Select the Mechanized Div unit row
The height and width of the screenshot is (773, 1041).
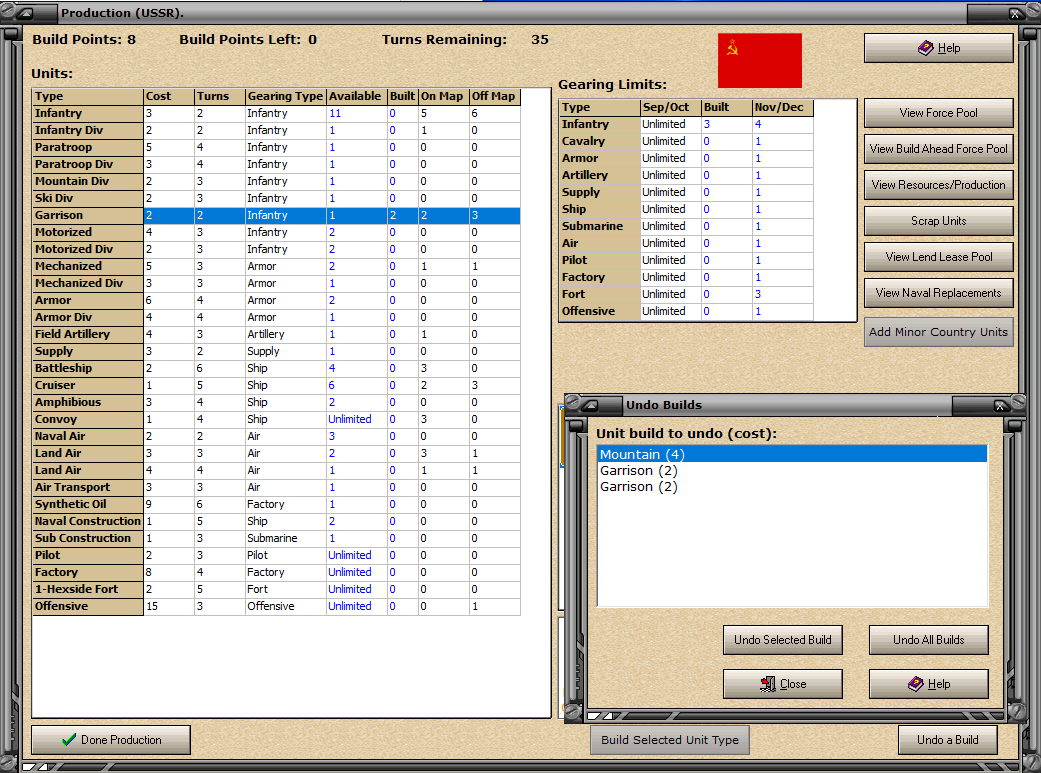(x=276, y=284)
